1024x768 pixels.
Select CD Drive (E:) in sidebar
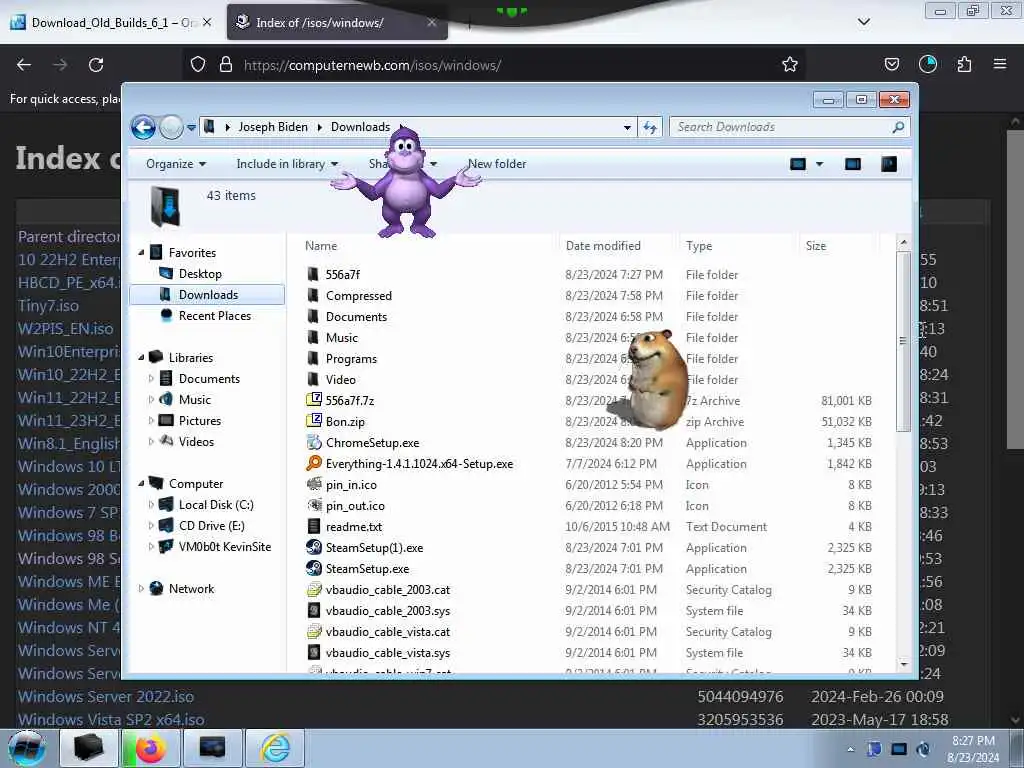point(212,526)
